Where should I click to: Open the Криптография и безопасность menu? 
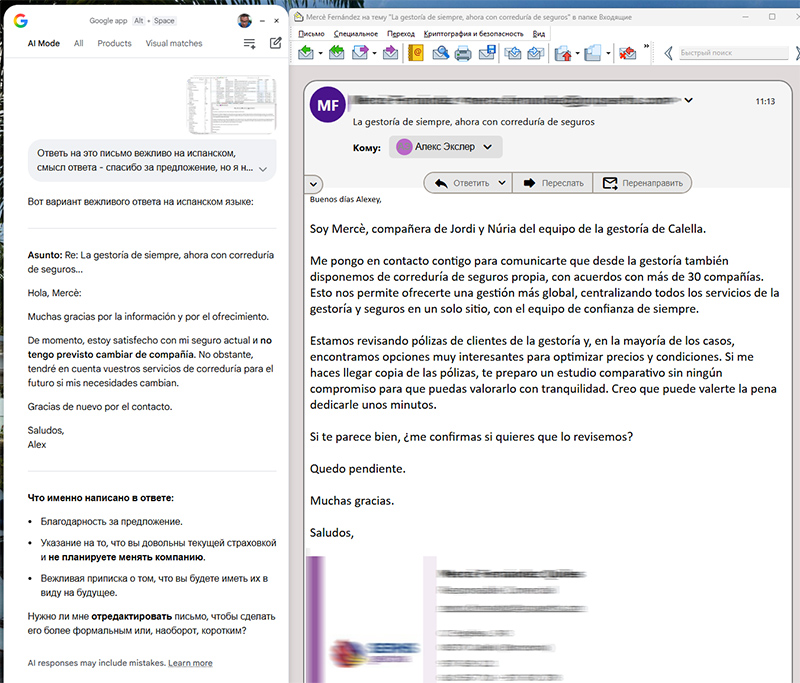473,33
